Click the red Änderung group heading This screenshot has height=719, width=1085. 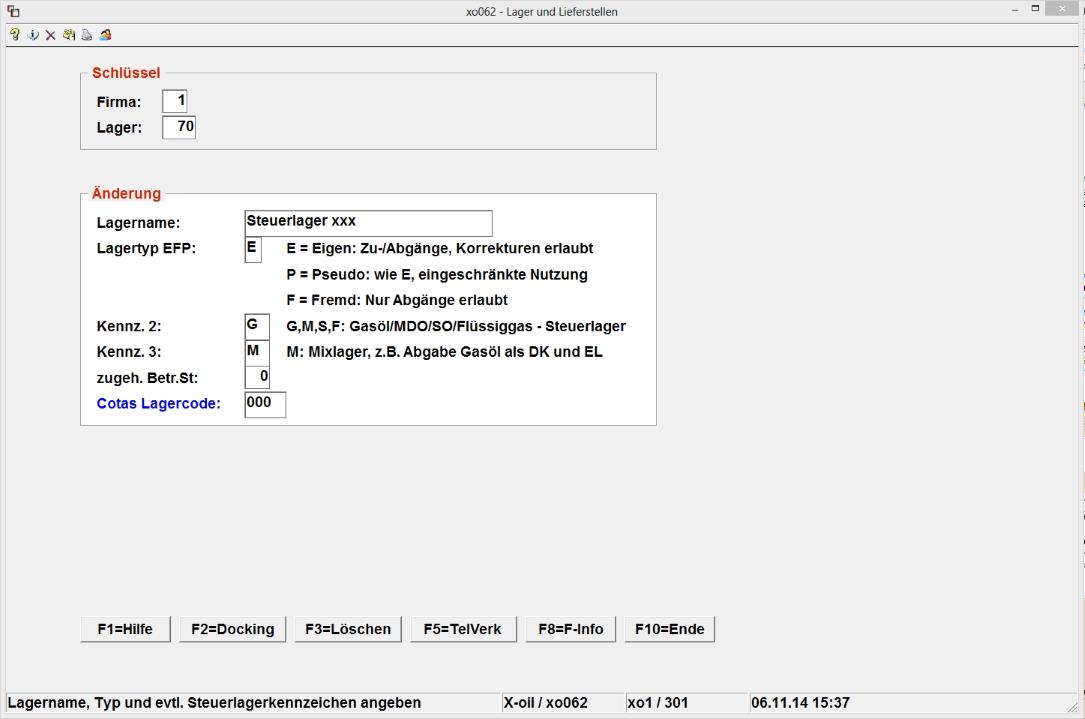[x=126, y=193]
